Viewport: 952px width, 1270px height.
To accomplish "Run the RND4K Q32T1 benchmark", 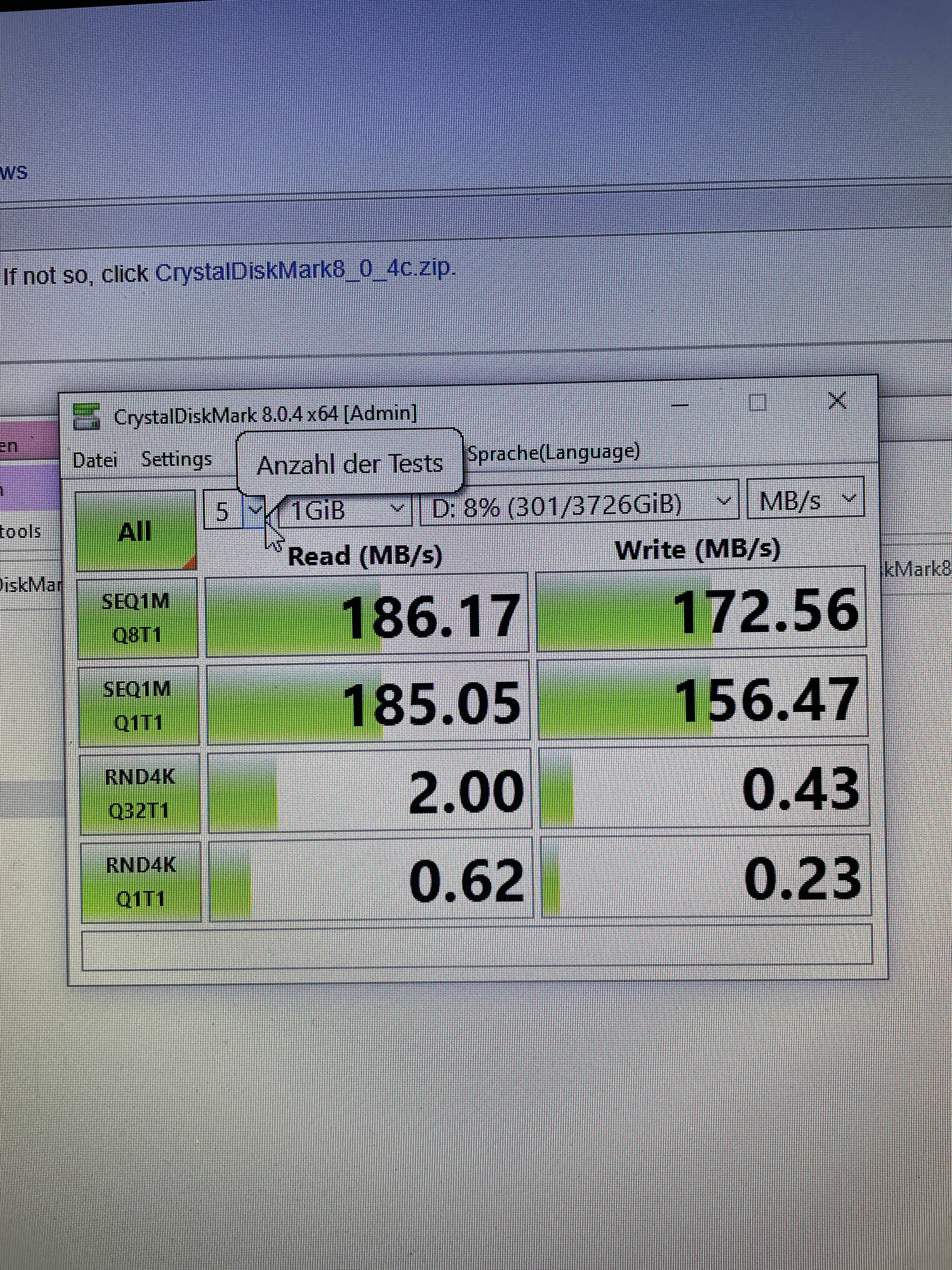I will (139, 793).
